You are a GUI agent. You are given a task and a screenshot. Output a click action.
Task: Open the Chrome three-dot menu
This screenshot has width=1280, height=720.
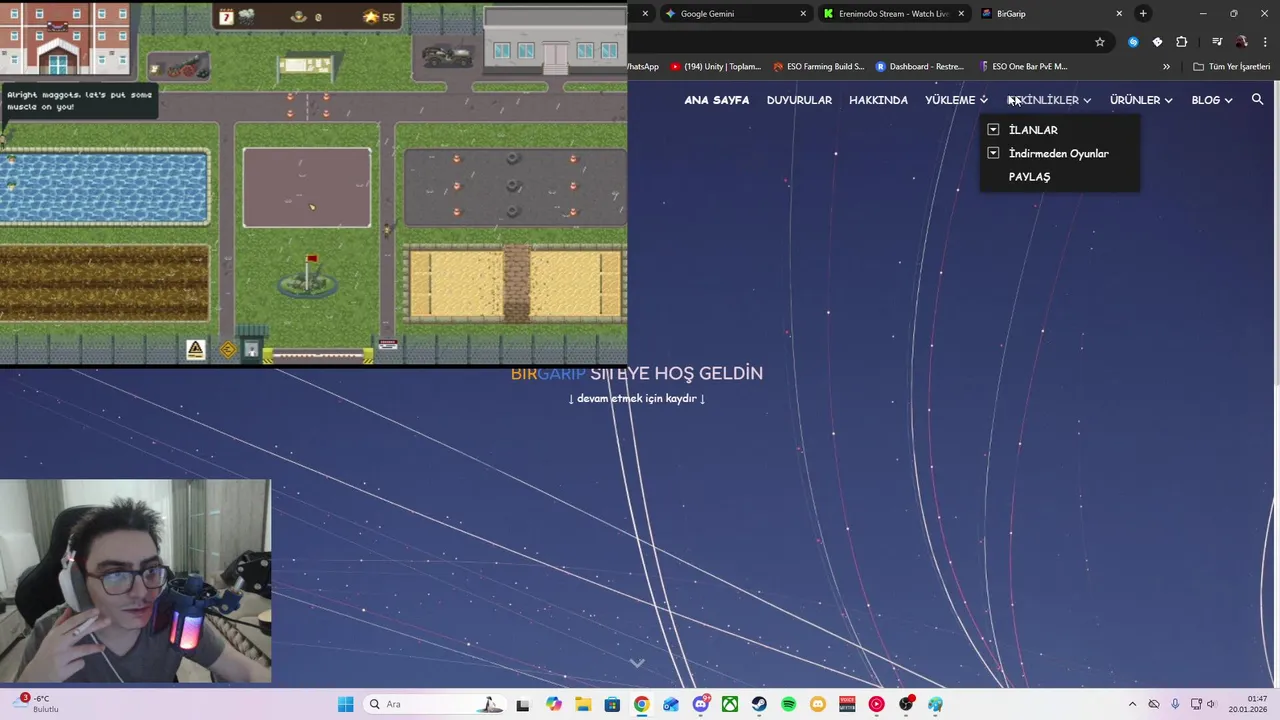(x=1265, y=42)
